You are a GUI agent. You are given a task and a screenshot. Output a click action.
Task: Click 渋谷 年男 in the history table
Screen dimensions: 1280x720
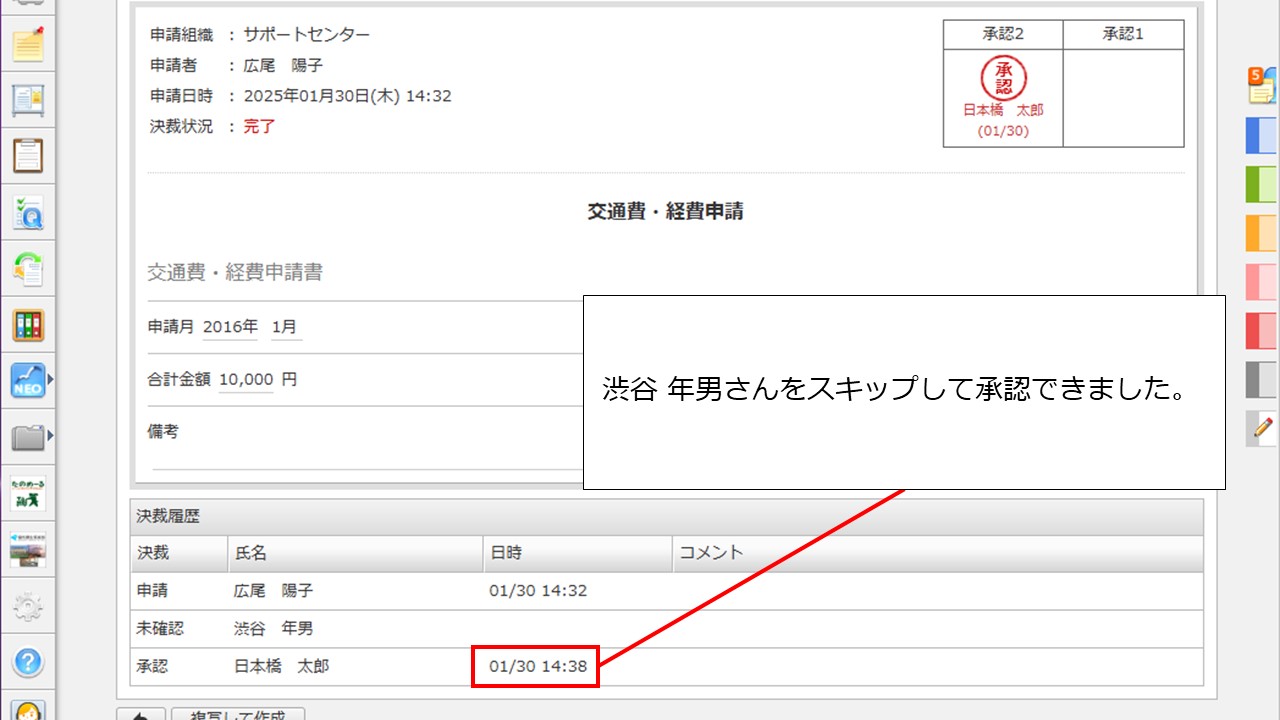(x=273, y=629)
